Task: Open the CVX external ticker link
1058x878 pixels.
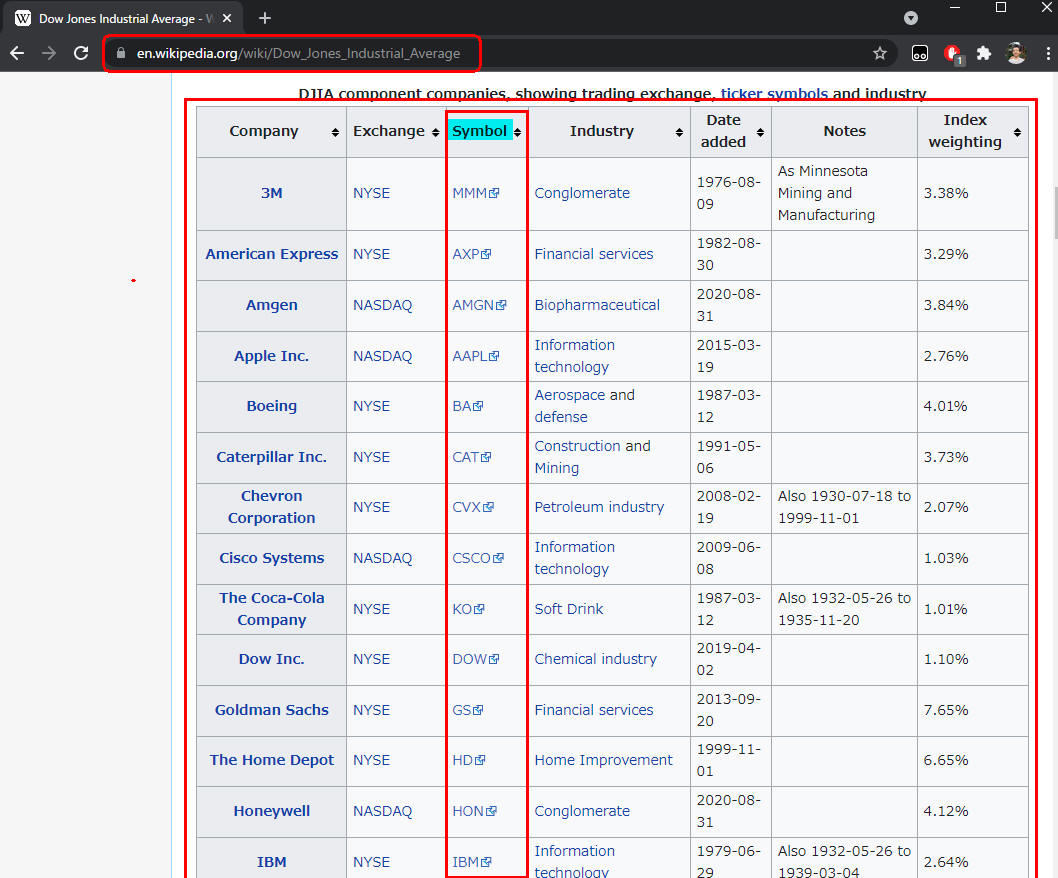Action: pyautogui.click(x=473, y=507)
